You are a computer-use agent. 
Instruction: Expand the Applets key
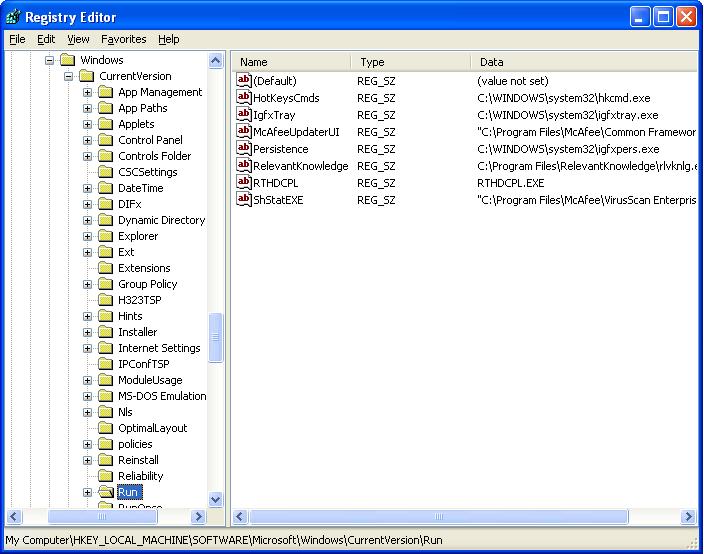88,124
